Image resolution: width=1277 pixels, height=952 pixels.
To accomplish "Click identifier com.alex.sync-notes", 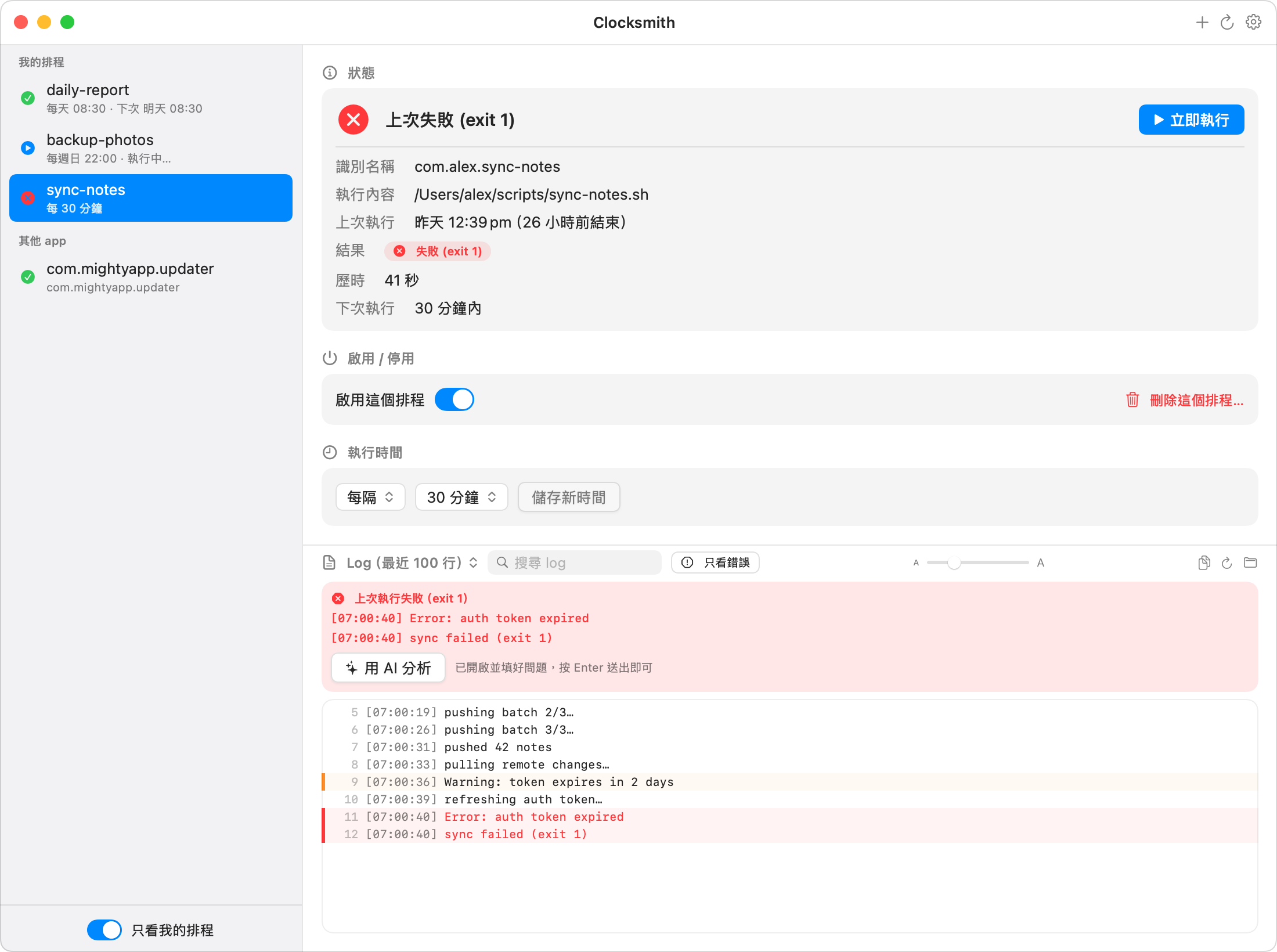I will 487,167.
